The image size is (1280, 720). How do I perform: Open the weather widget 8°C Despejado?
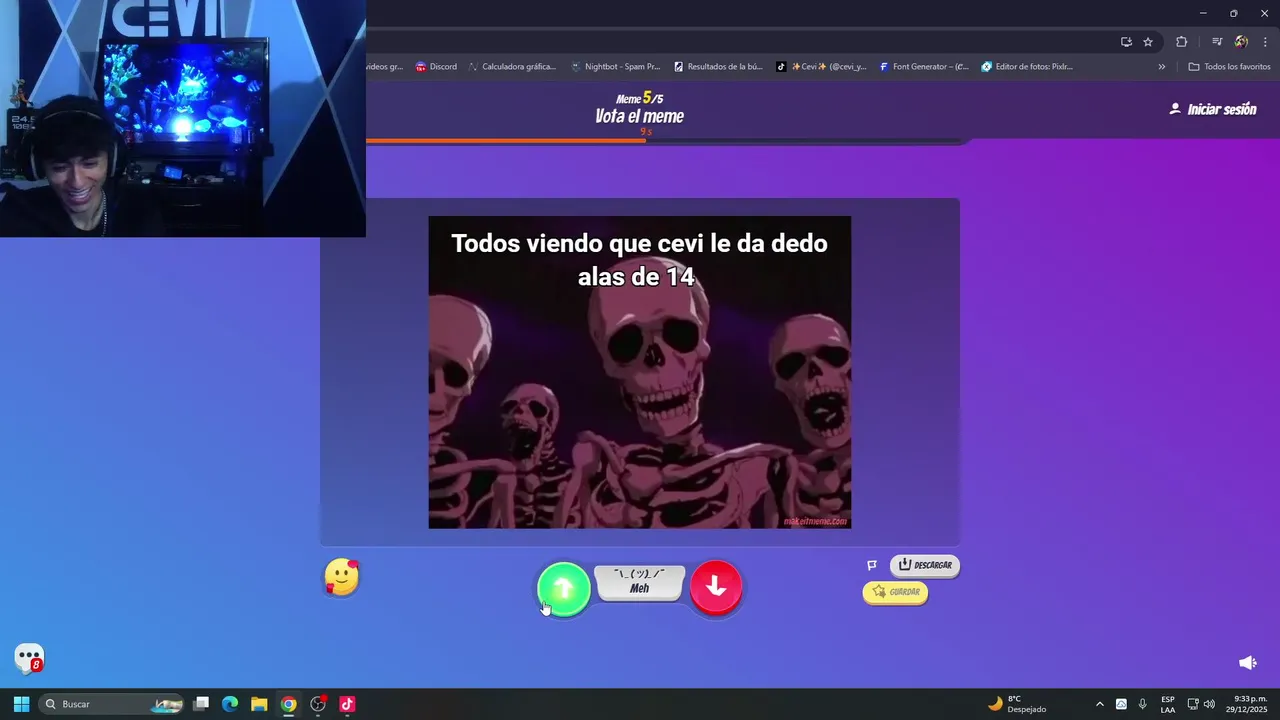1018,704
